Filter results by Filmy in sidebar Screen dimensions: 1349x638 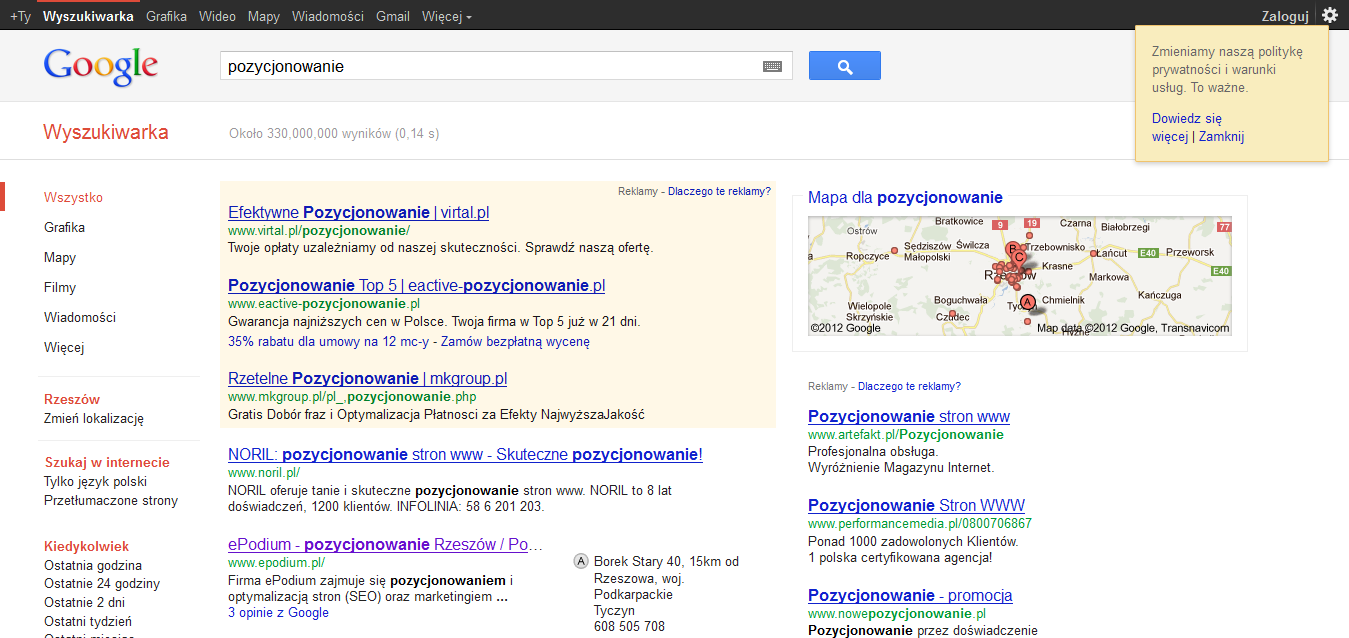(x=60, y=287)
